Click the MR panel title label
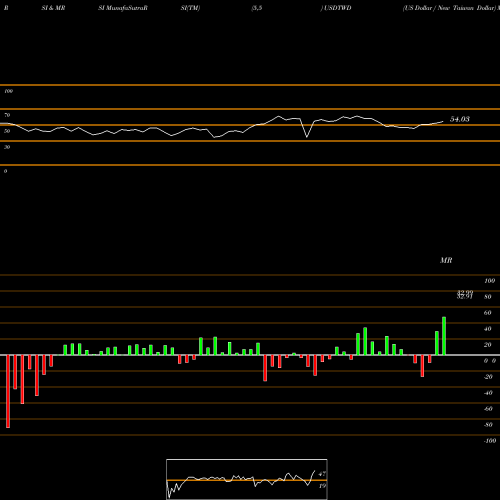This screenshot has height=500, width=500. pyautogui.click(x=446, y=260)
